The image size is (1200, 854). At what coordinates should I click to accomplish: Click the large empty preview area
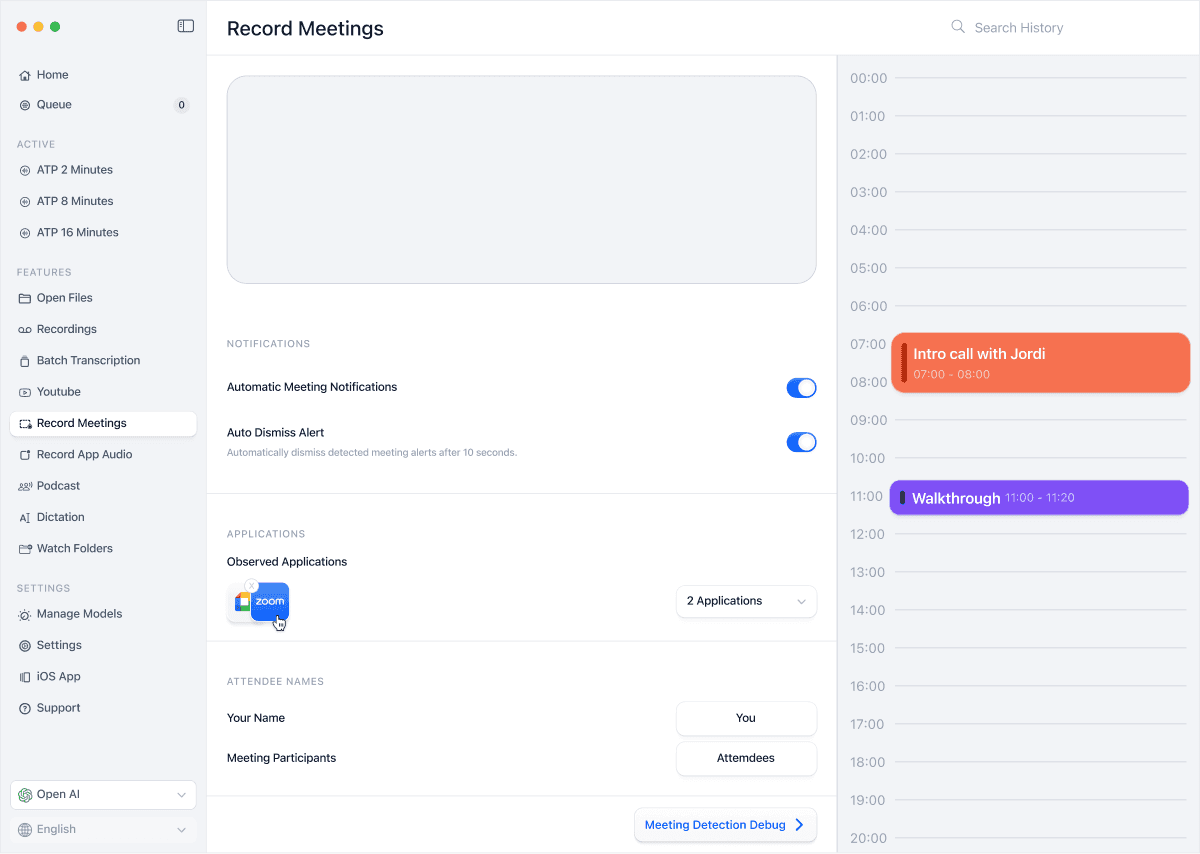(521, 180)
